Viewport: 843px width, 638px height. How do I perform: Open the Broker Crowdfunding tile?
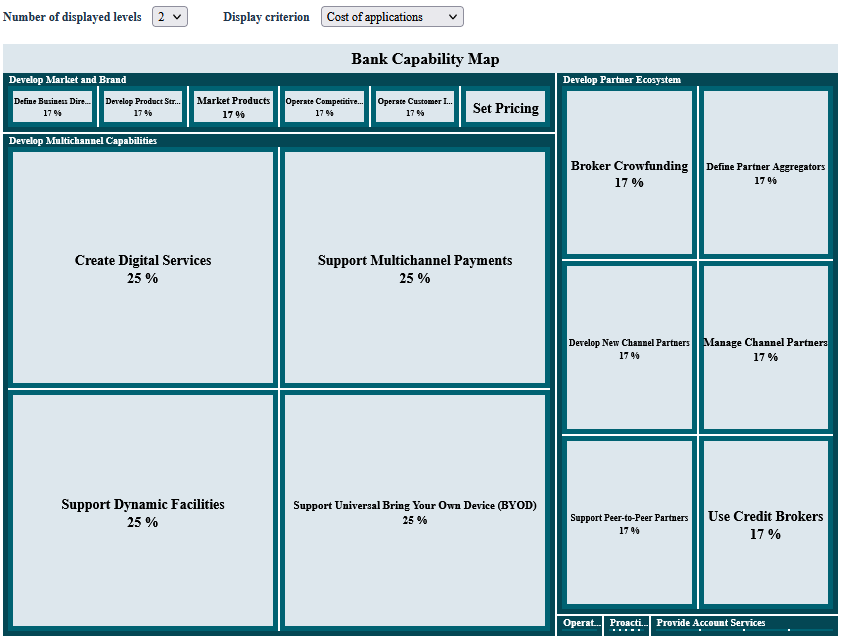[629, 173]
